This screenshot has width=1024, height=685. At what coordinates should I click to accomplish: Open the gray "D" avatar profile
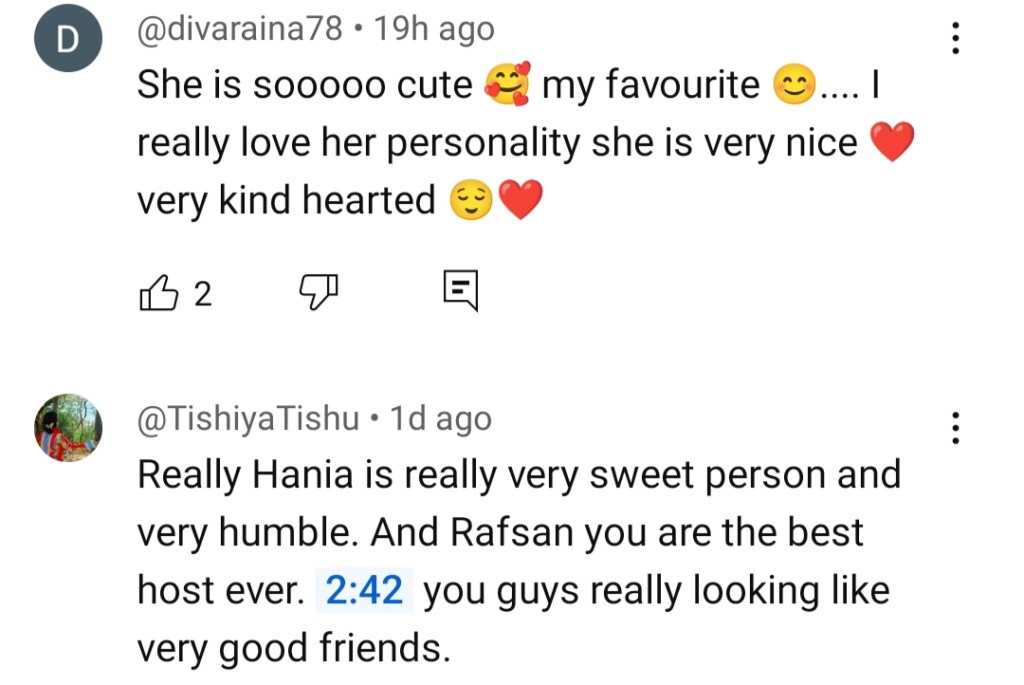tap(67, 42)
